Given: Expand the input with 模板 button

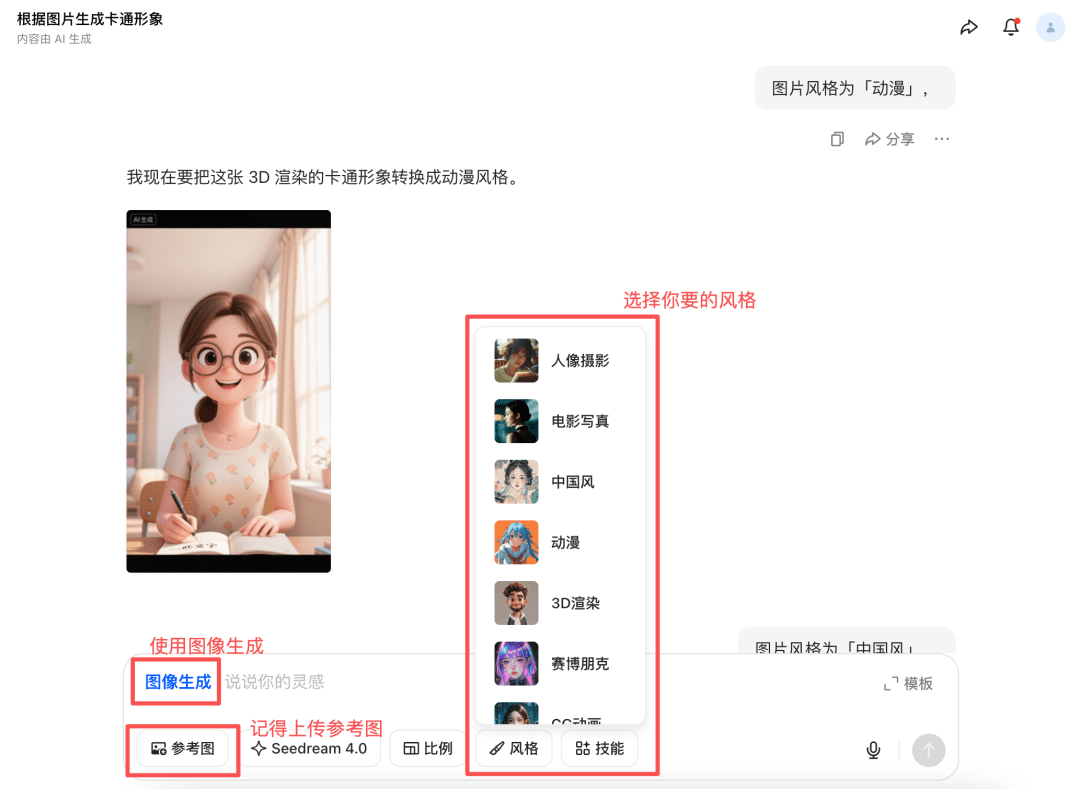Looking at the screenshot, I should [908, 683].
